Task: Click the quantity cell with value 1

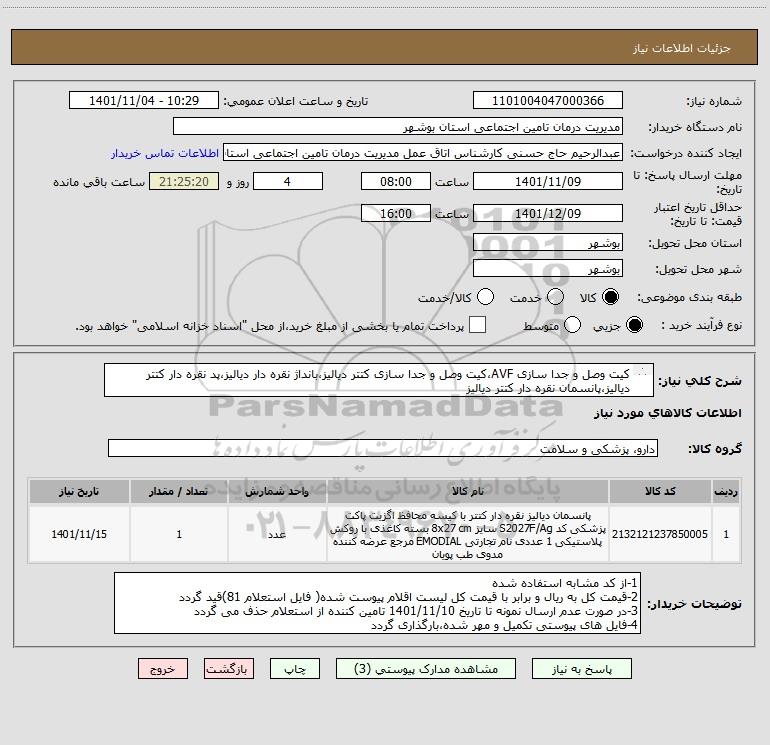Action: click(x=179, y=534)
